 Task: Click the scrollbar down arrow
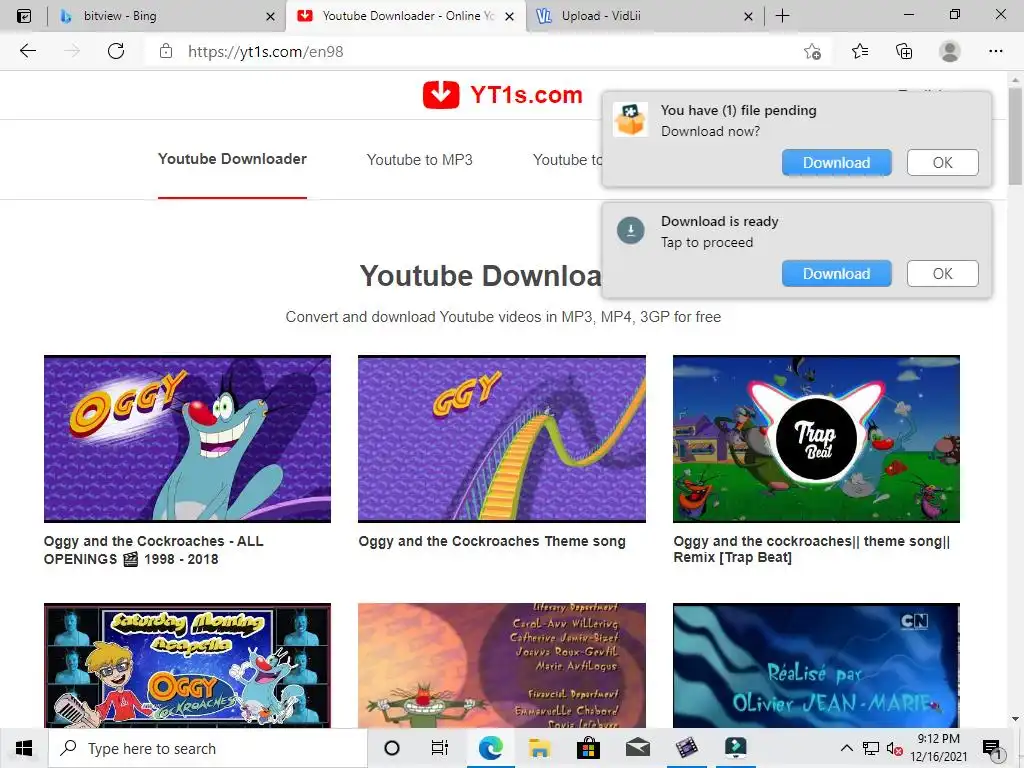1015,719
